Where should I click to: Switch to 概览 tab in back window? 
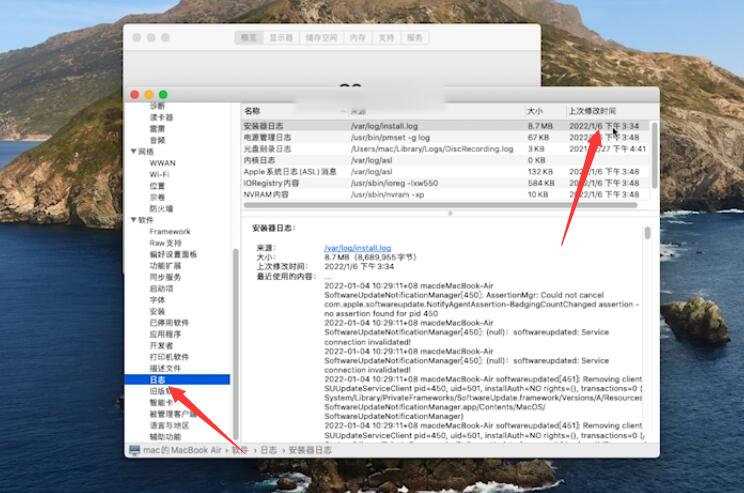(249, 37)
